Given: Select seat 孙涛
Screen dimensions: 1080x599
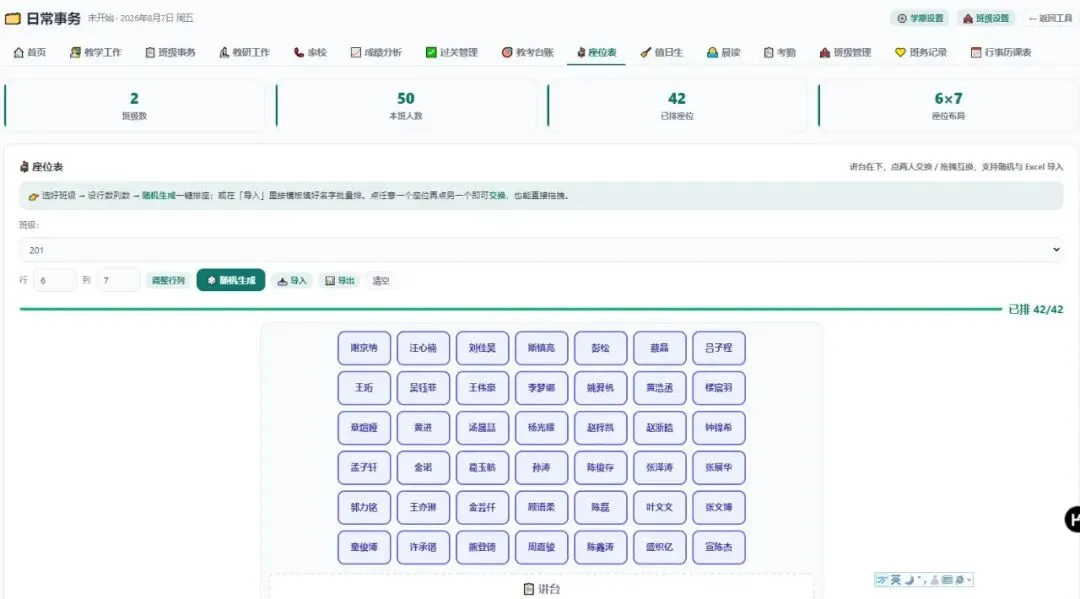Looking at the screenshot, I should point(541,467).
